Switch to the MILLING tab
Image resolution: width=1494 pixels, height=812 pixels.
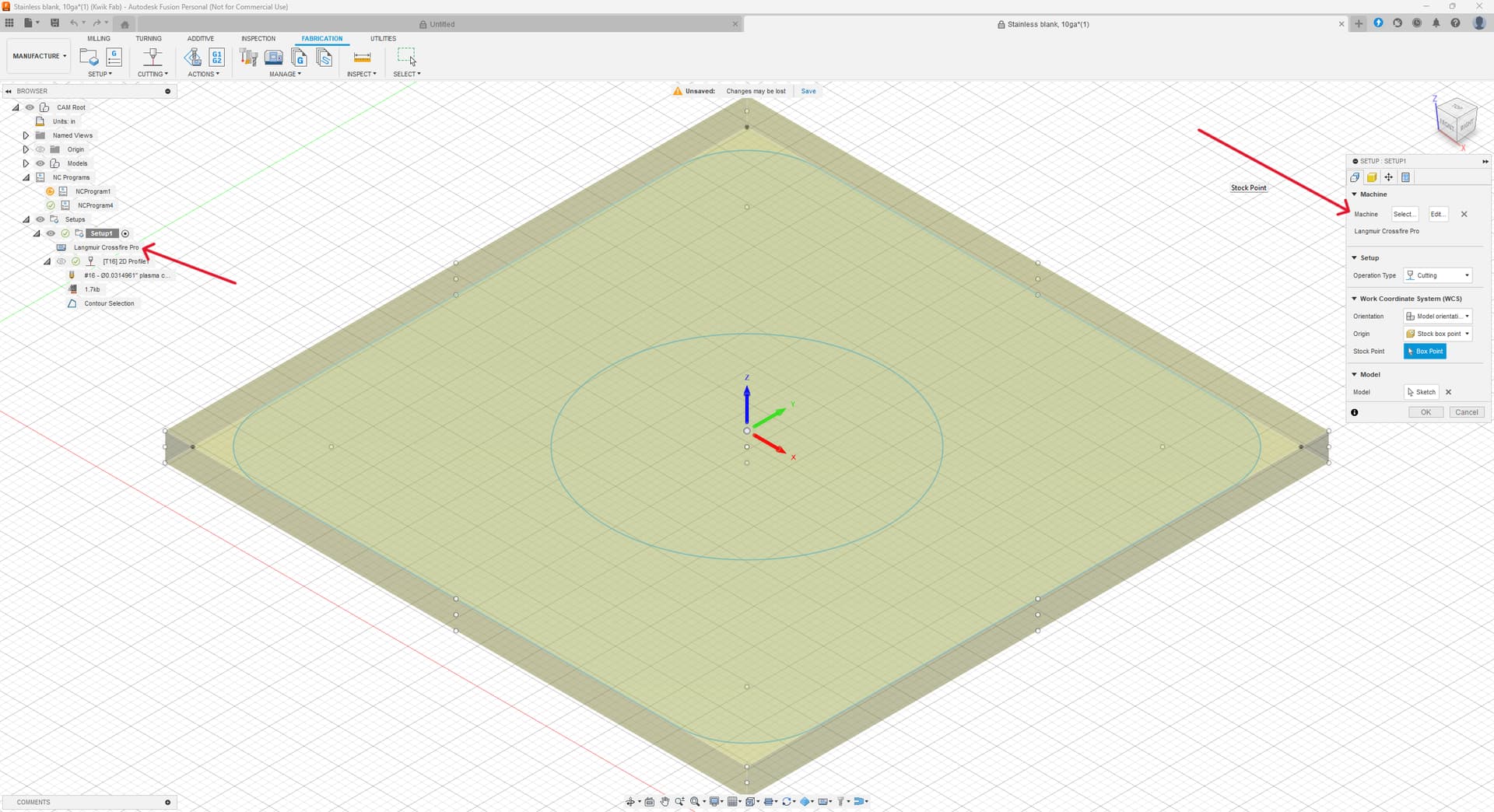[x=99, y=38]
